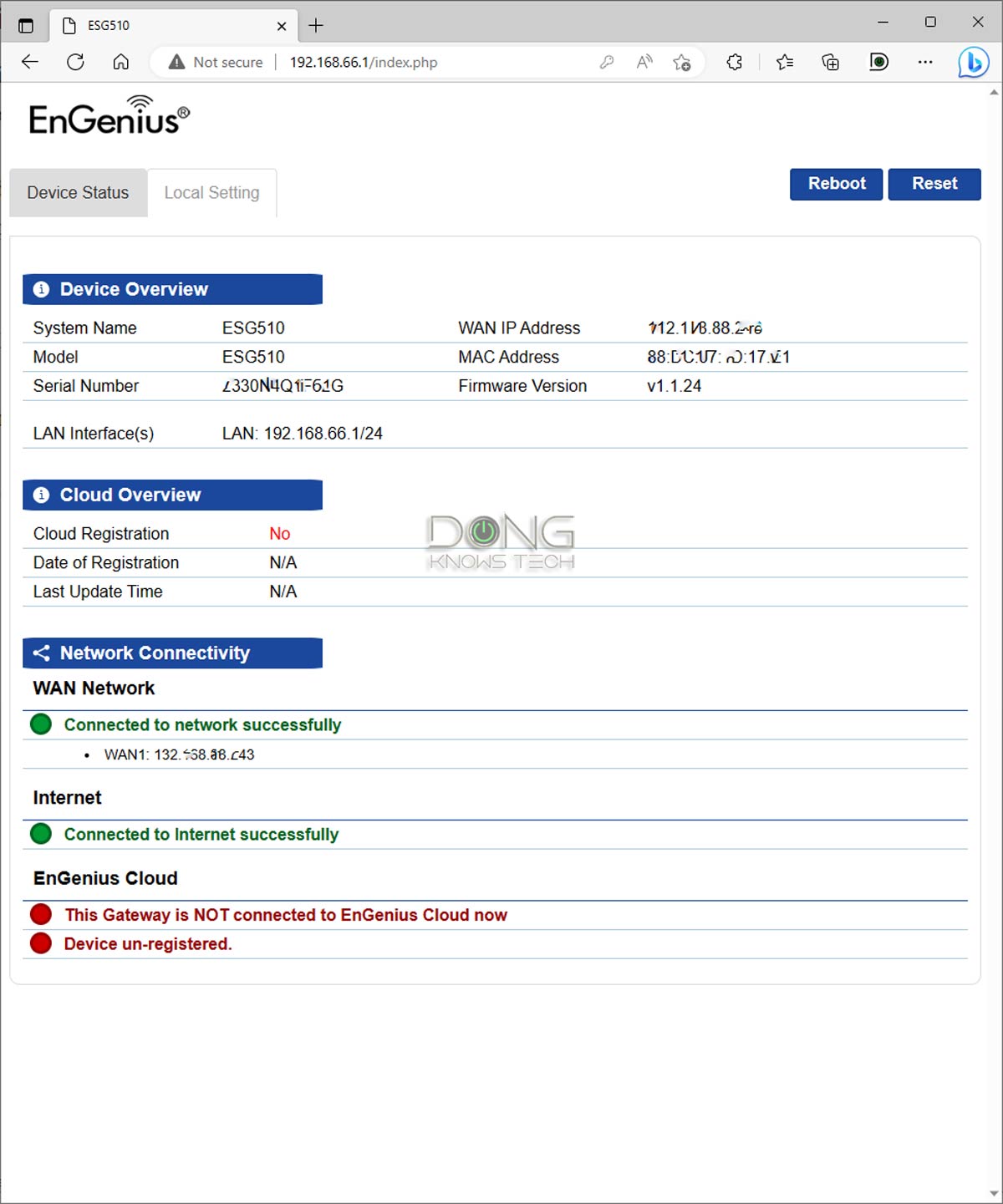The width and height of the screenshot is (1003, 1204).
Task: Click the screen recording toolbar icon
Action: coord(878,62)
